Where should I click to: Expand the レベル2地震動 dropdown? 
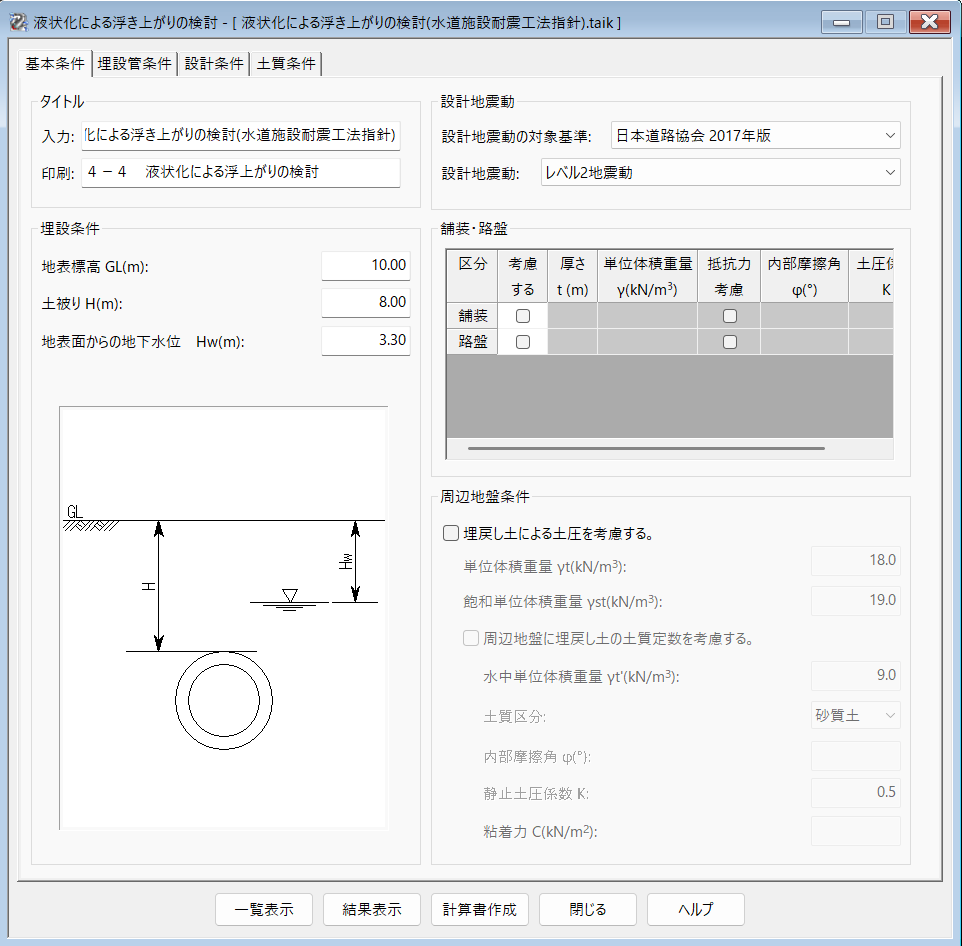point(720,173)
